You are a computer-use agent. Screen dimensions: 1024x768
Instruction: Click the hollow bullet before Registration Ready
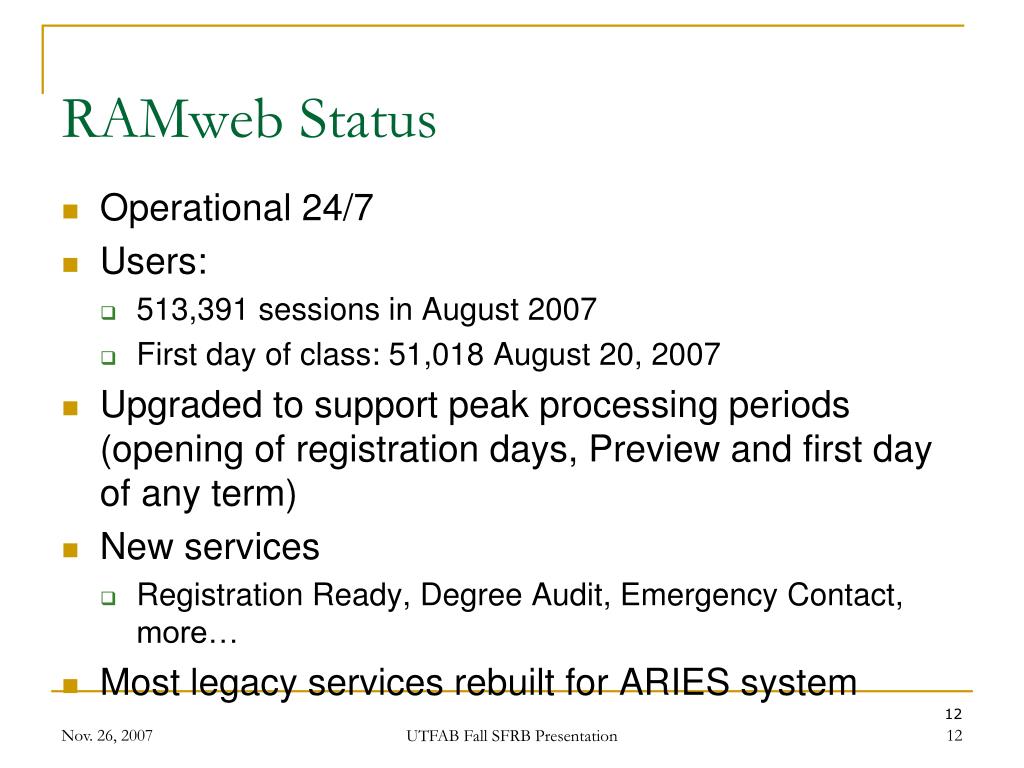[108, 598]
